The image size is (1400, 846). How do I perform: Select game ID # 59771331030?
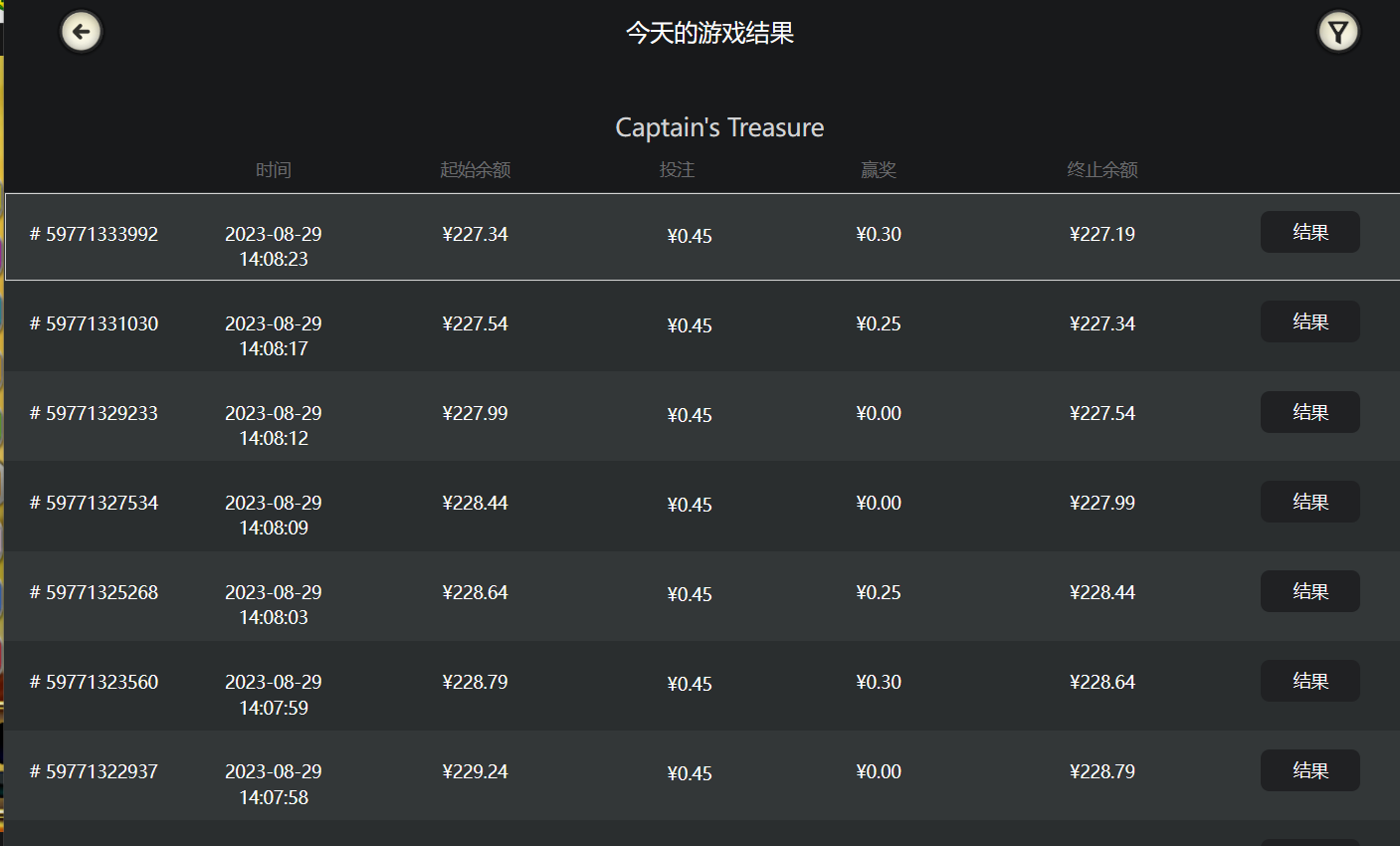[95, 323]
